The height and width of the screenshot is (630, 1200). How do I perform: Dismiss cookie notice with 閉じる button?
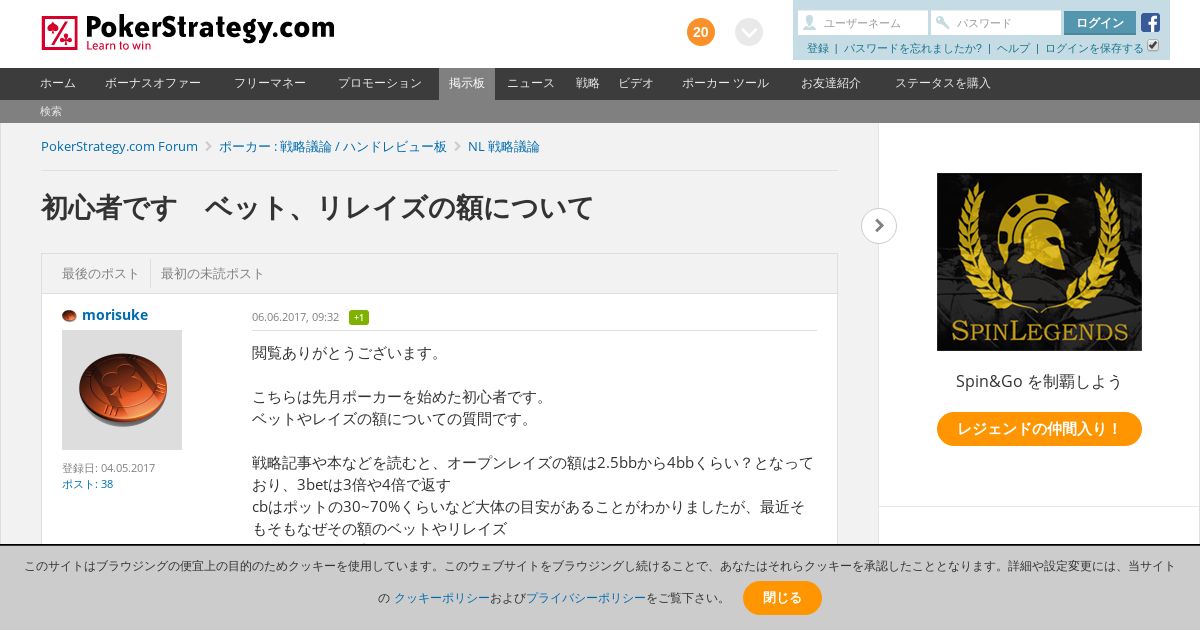pyautogui.click(x=782, y=598)
